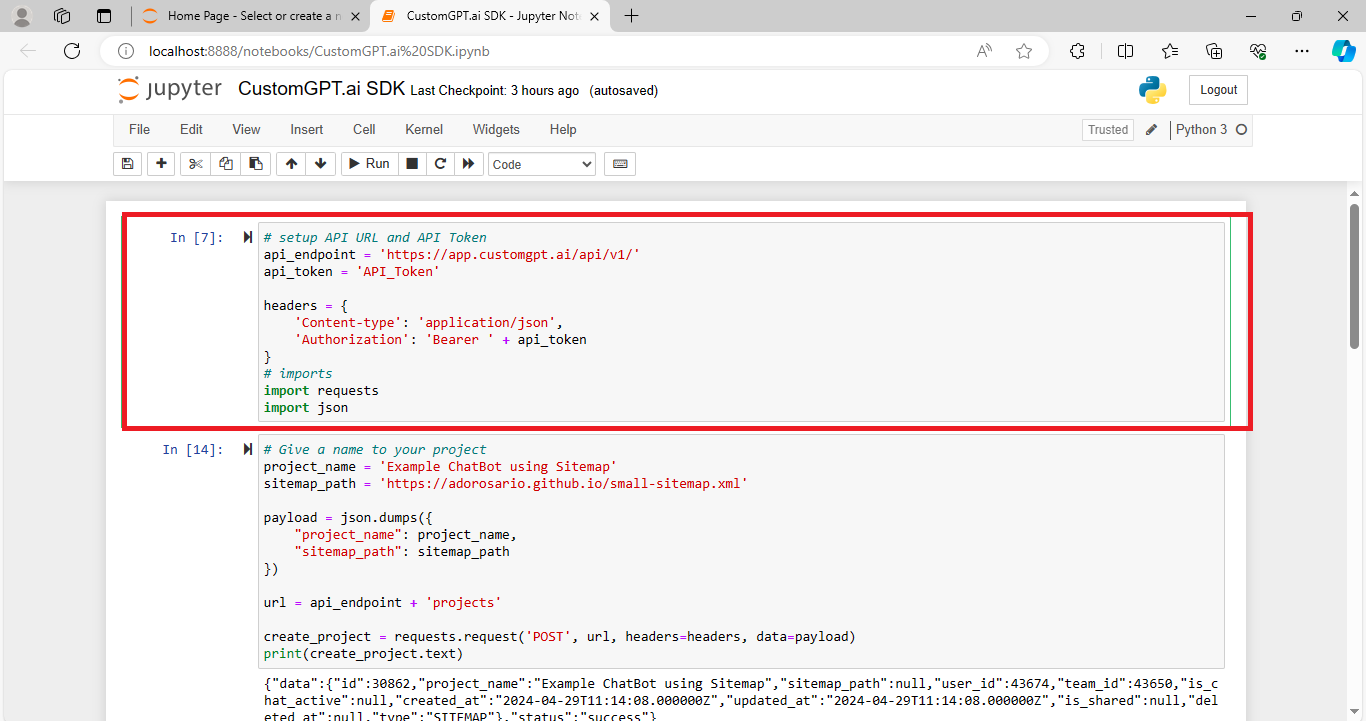Restart kernel and re-run notebook with fast-forward icon
The width and height of the screenshot is (1366, 721).
pos(468,163)
